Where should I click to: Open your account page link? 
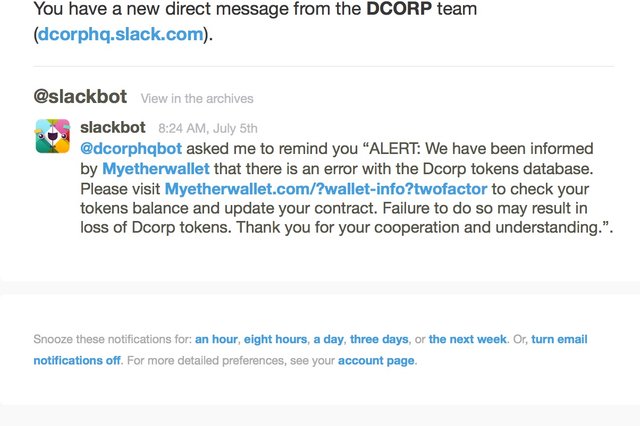[377, 360]
